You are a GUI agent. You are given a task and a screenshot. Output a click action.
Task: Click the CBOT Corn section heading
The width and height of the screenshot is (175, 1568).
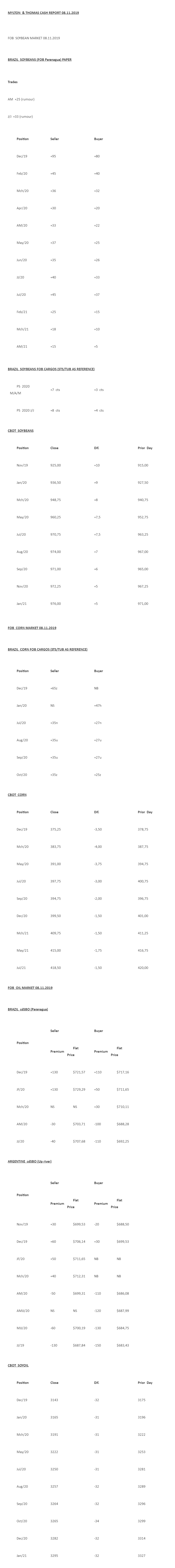[17, 794]
